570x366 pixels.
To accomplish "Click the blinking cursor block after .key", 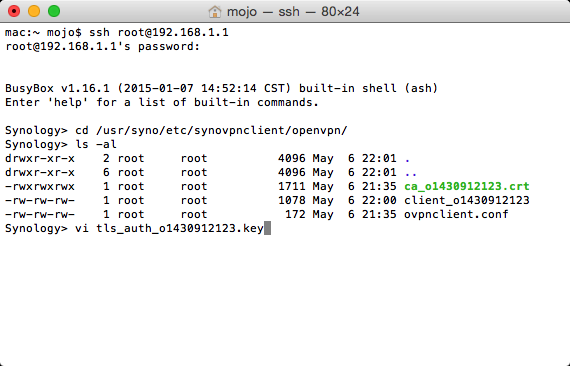I will click(267, 228).
